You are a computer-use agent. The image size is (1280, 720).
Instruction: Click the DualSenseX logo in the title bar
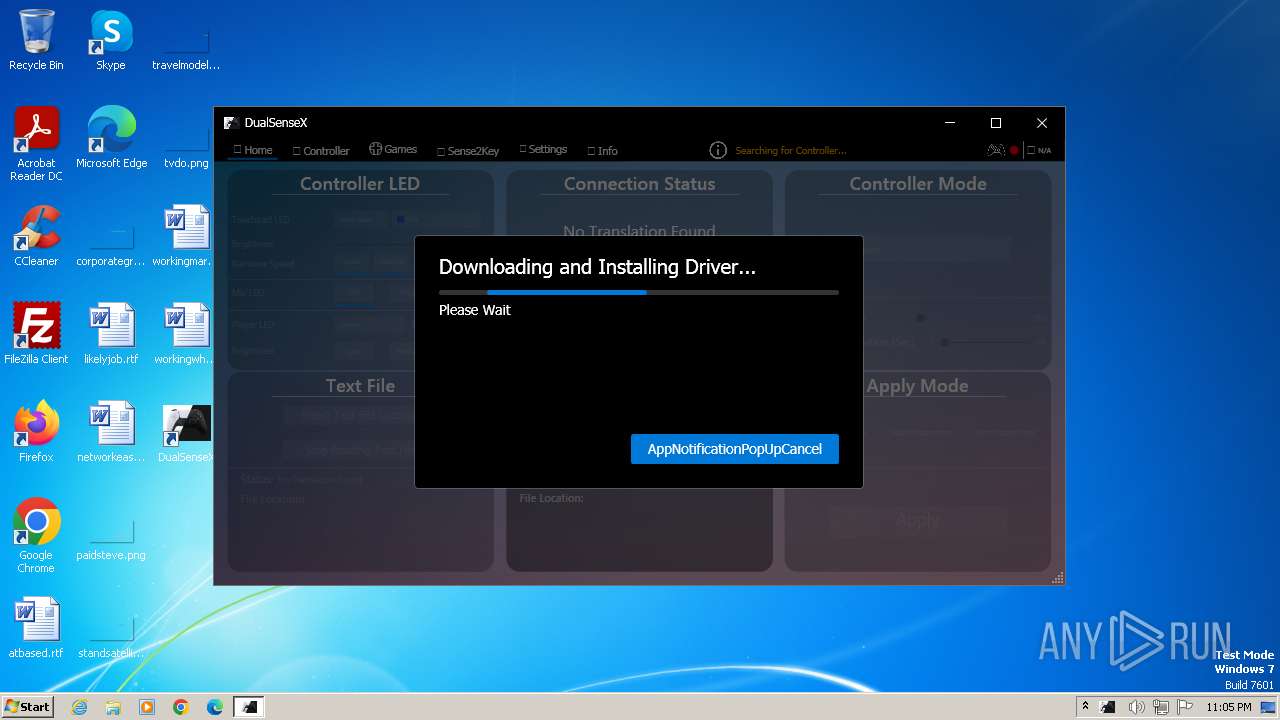pyautogui.click(x=230, y=123)
